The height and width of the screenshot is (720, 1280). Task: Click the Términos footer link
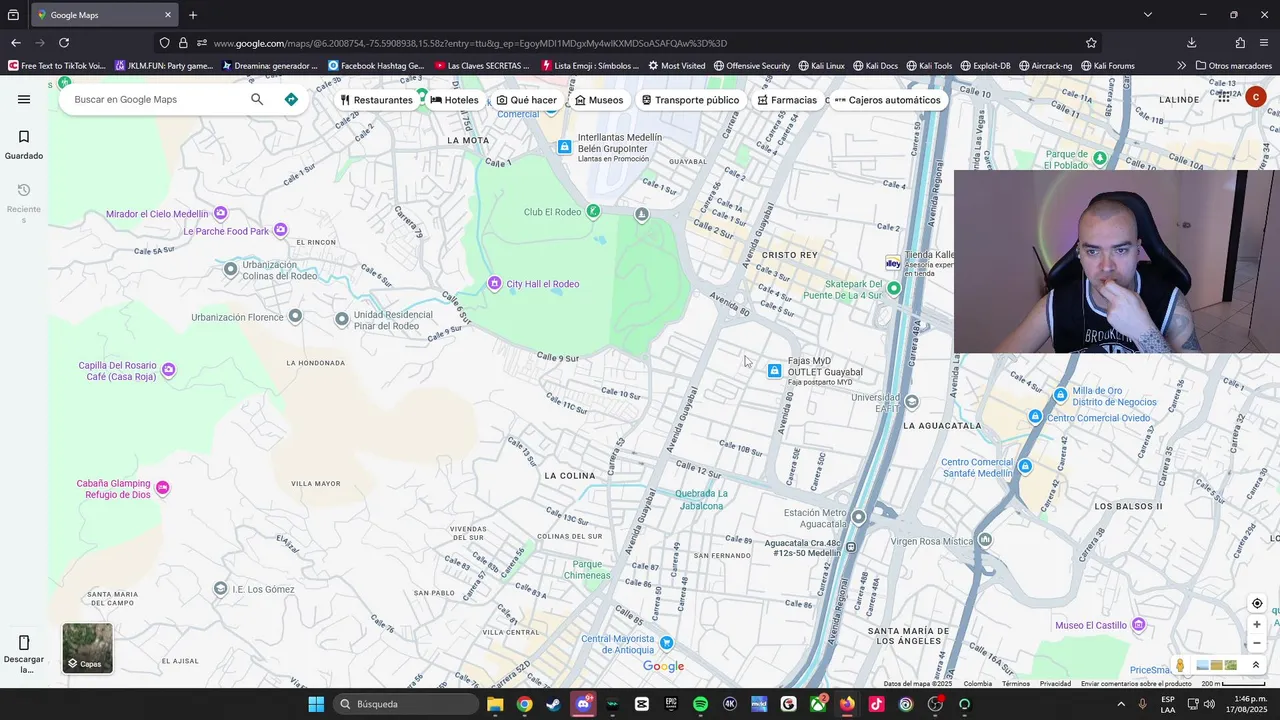(x=1016, y=684)
